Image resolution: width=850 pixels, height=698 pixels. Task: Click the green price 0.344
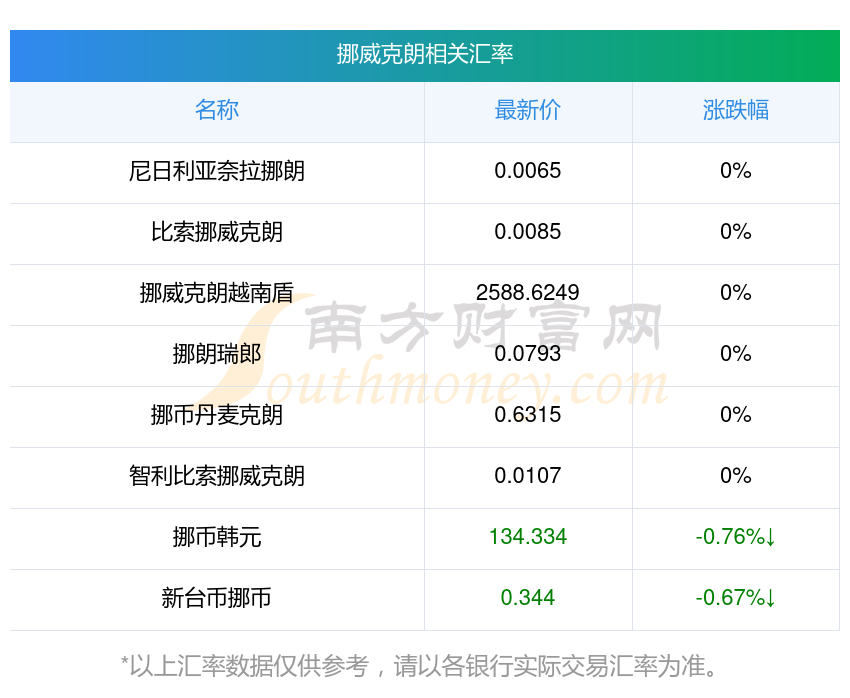pos(527,598)
